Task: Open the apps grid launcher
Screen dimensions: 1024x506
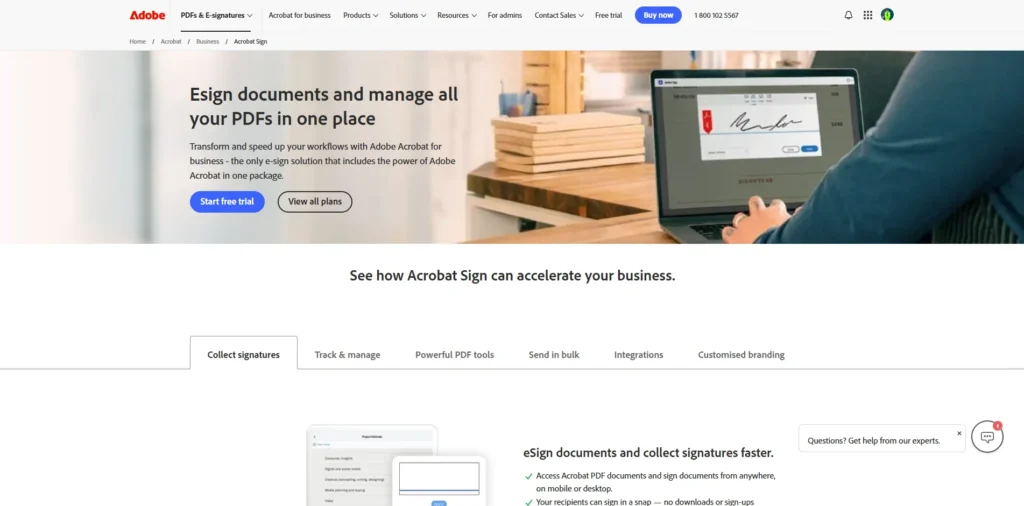Action: click(x=867, y=15)
